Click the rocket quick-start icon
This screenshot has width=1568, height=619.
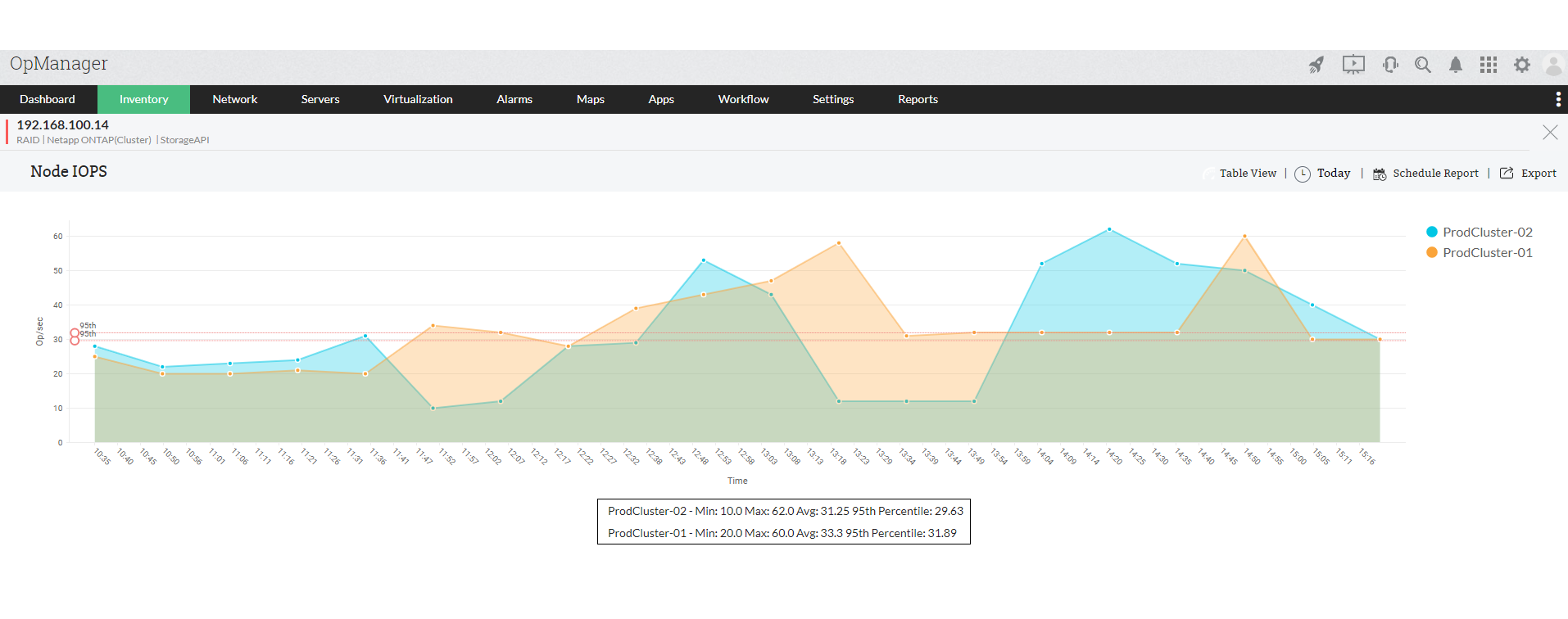coord(1316,65)
